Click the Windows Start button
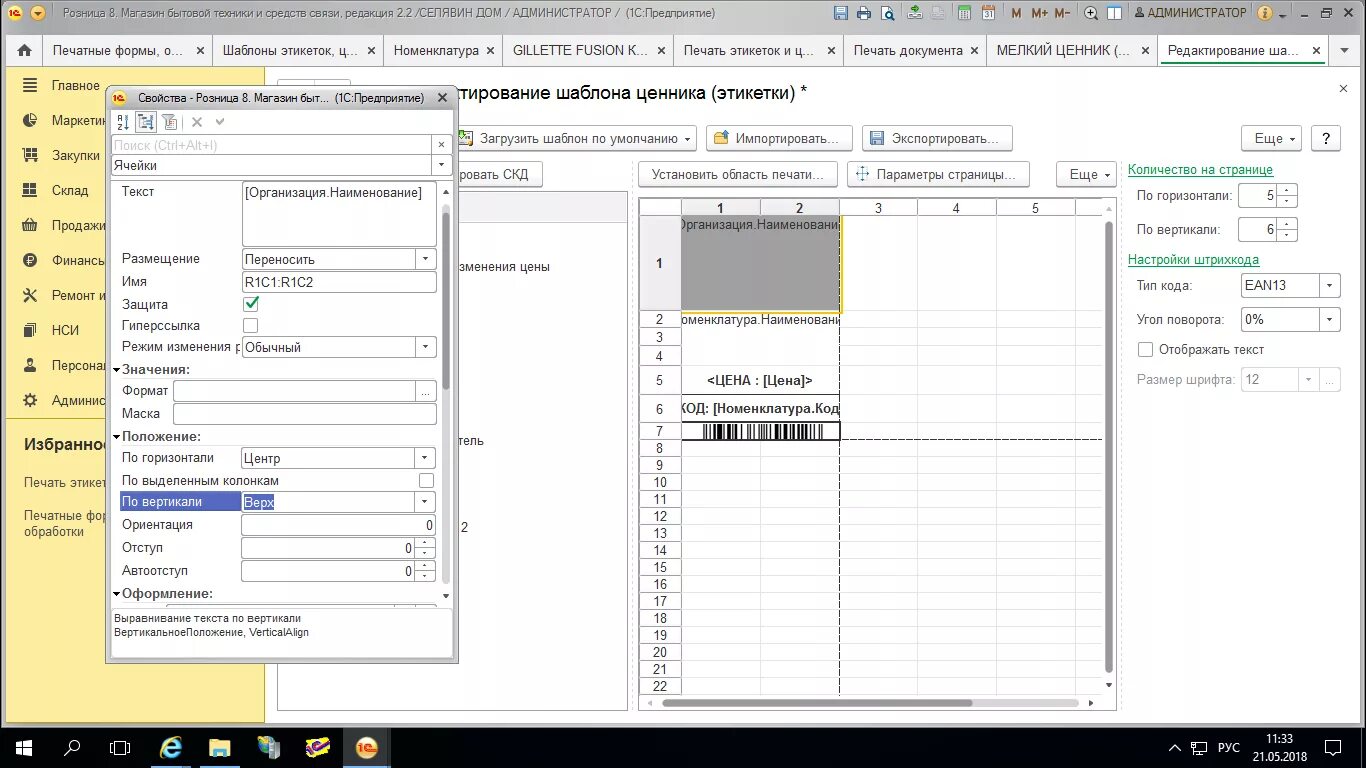Image resolution: width=1366 pixels, height=768 pixels. [x=24, y=748]
